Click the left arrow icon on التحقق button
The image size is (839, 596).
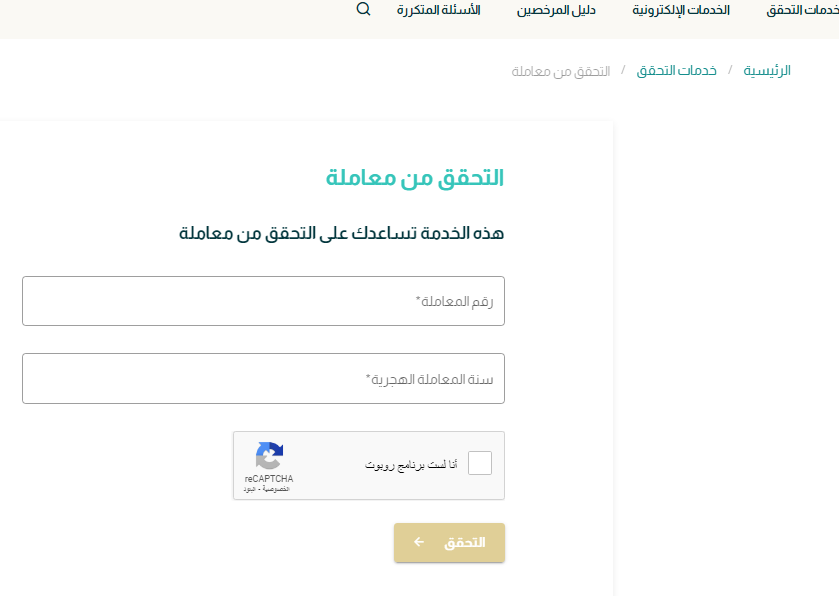coord(419,542)
